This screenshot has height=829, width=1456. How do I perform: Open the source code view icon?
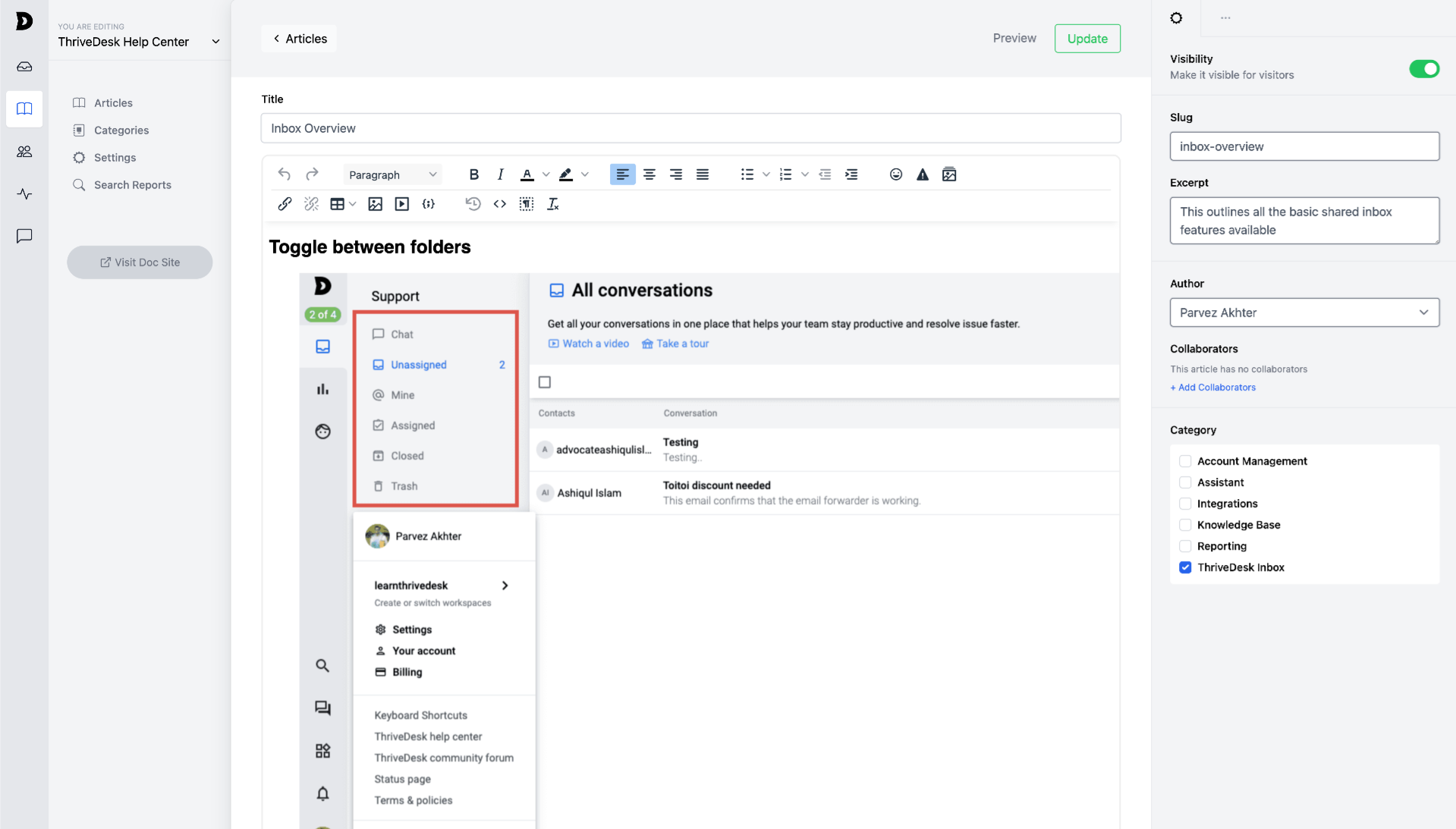pyautogui.click(x=499, y=204)
